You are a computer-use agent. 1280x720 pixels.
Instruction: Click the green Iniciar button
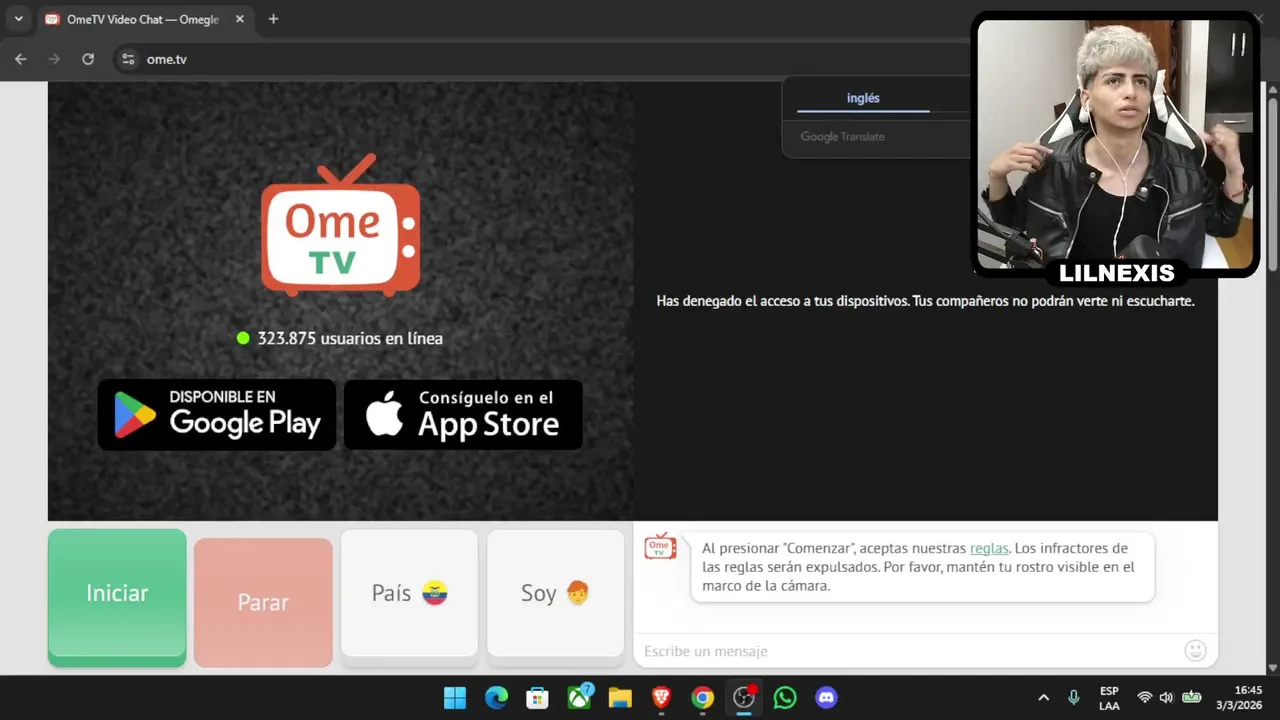[117, 597]
